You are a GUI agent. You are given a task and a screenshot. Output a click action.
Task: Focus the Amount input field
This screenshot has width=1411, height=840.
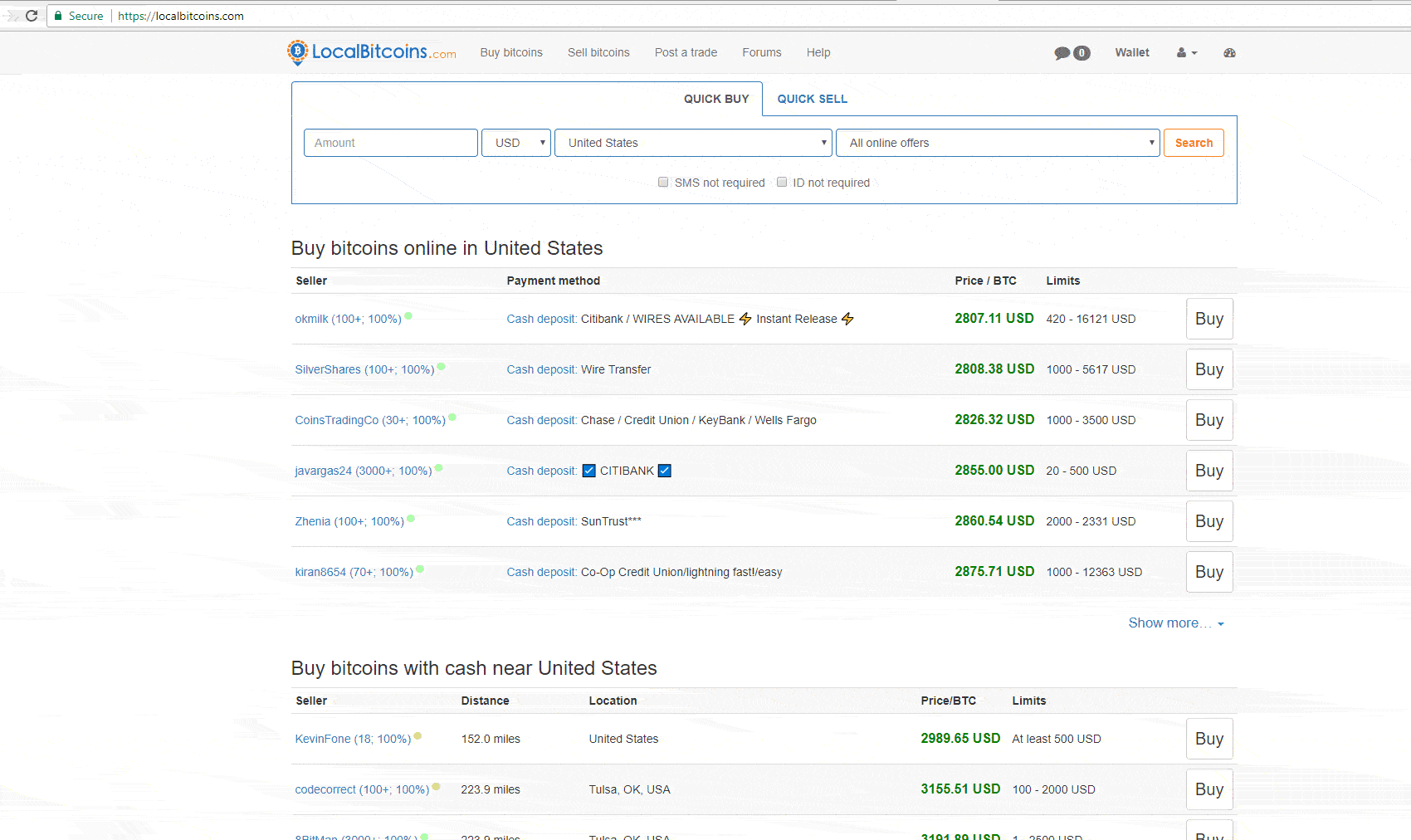pos(391,143)
